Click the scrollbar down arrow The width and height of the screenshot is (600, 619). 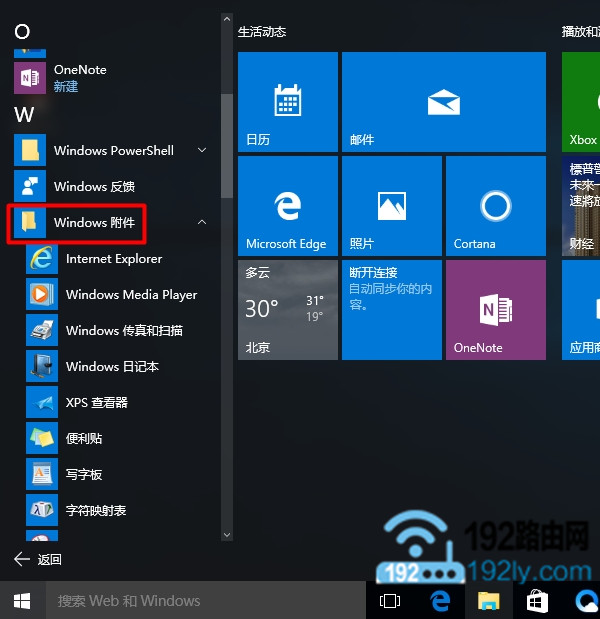click(227, 535)
